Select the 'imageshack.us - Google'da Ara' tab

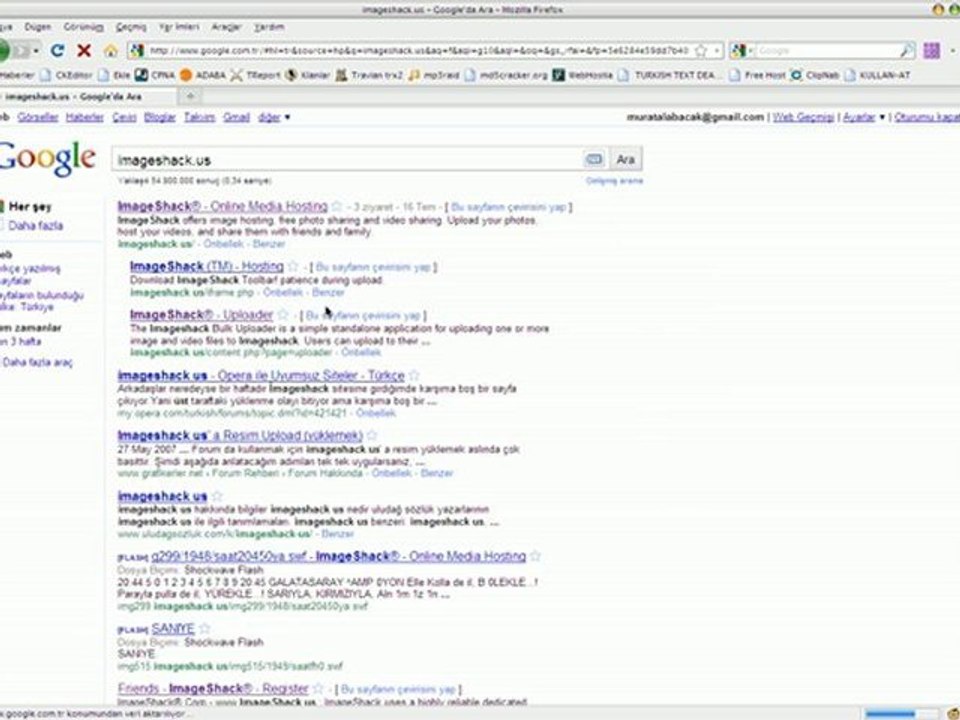(x=89, y=97)
